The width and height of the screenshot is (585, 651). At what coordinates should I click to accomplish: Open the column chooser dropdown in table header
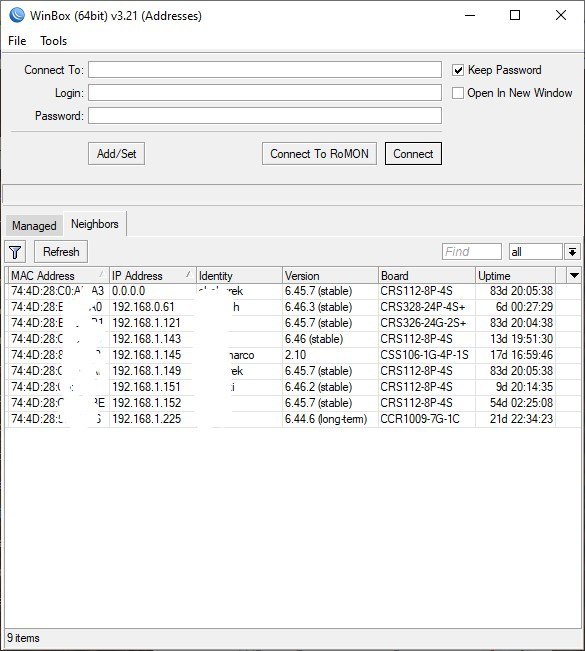pyautogui.click(x=574, y=275)
